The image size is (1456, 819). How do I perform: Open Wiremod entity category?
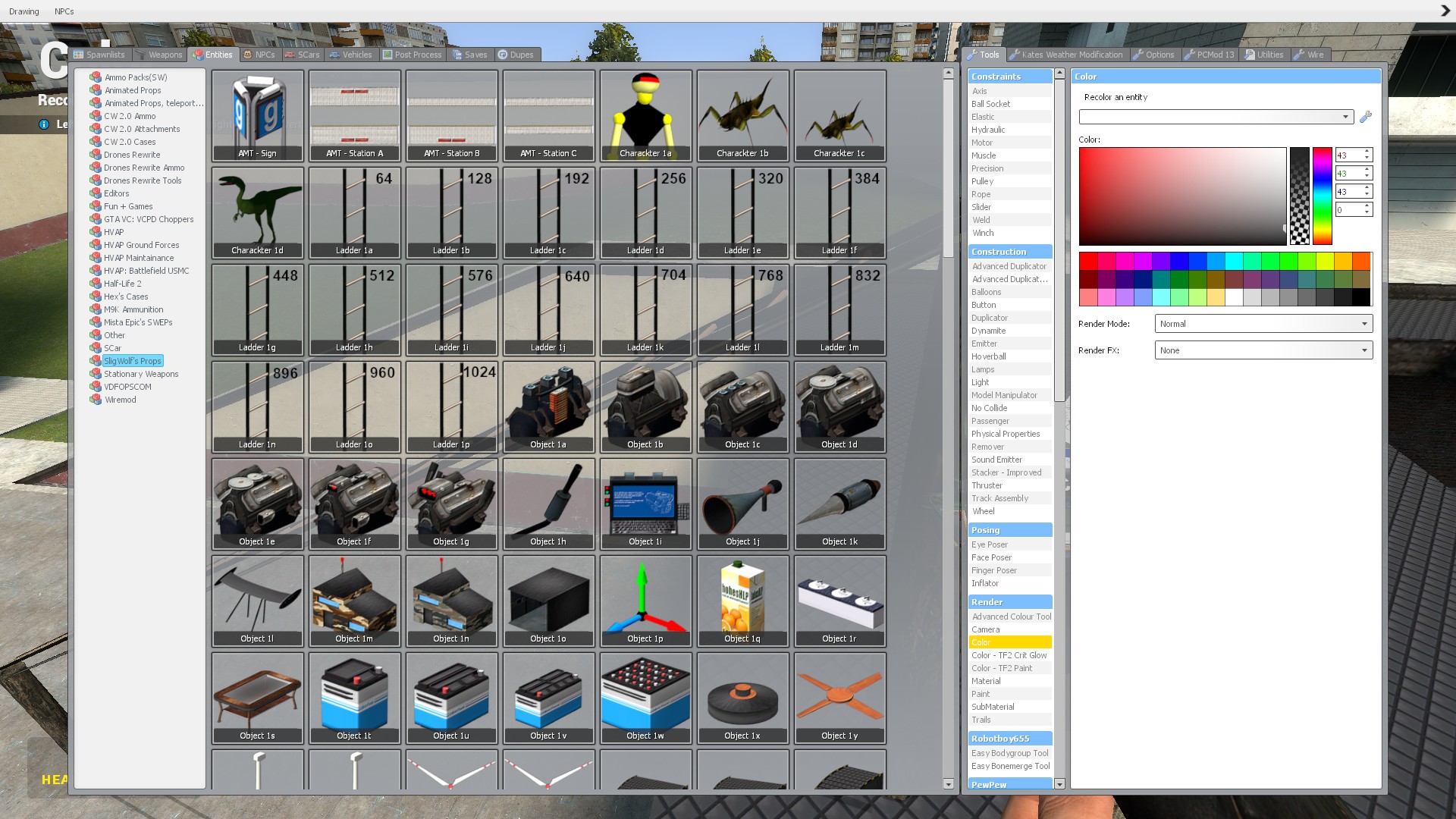pos(120,400)
